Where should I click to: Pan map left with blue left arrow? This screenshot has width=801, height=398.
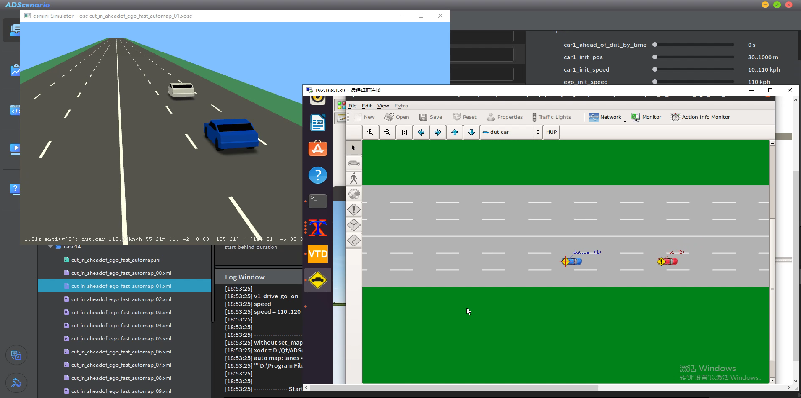(421, 132)
